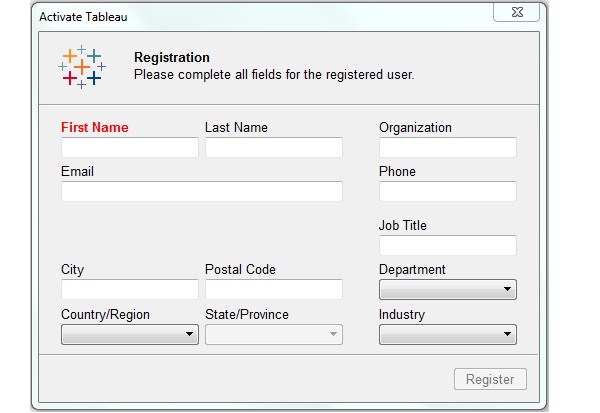This screenshot has width=600, height=413.
Task: Click the Activate Tableau title bar
Action: [x=250, y=17]
